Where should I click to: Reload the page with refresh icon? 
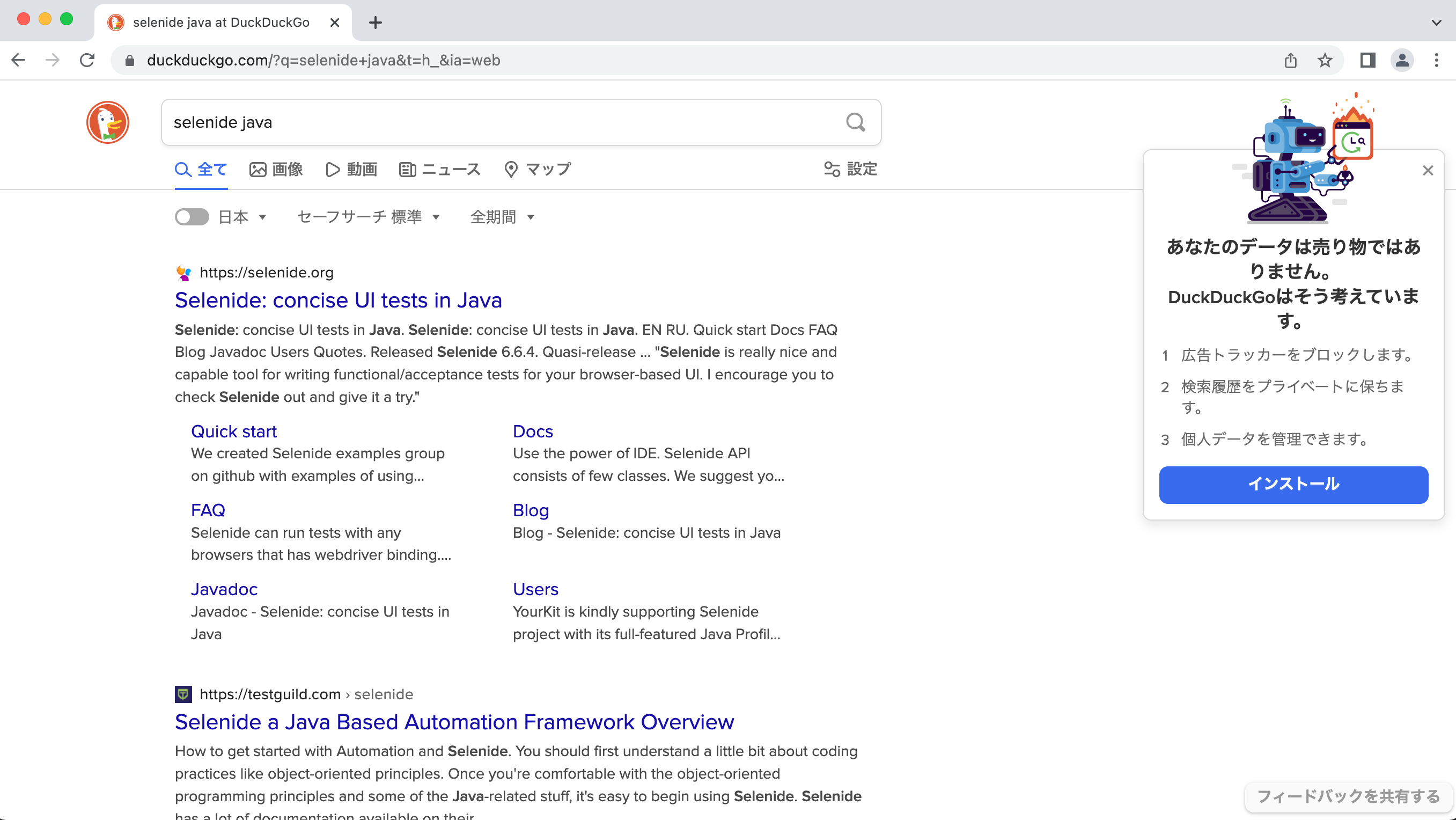click(x=87, y=60)
